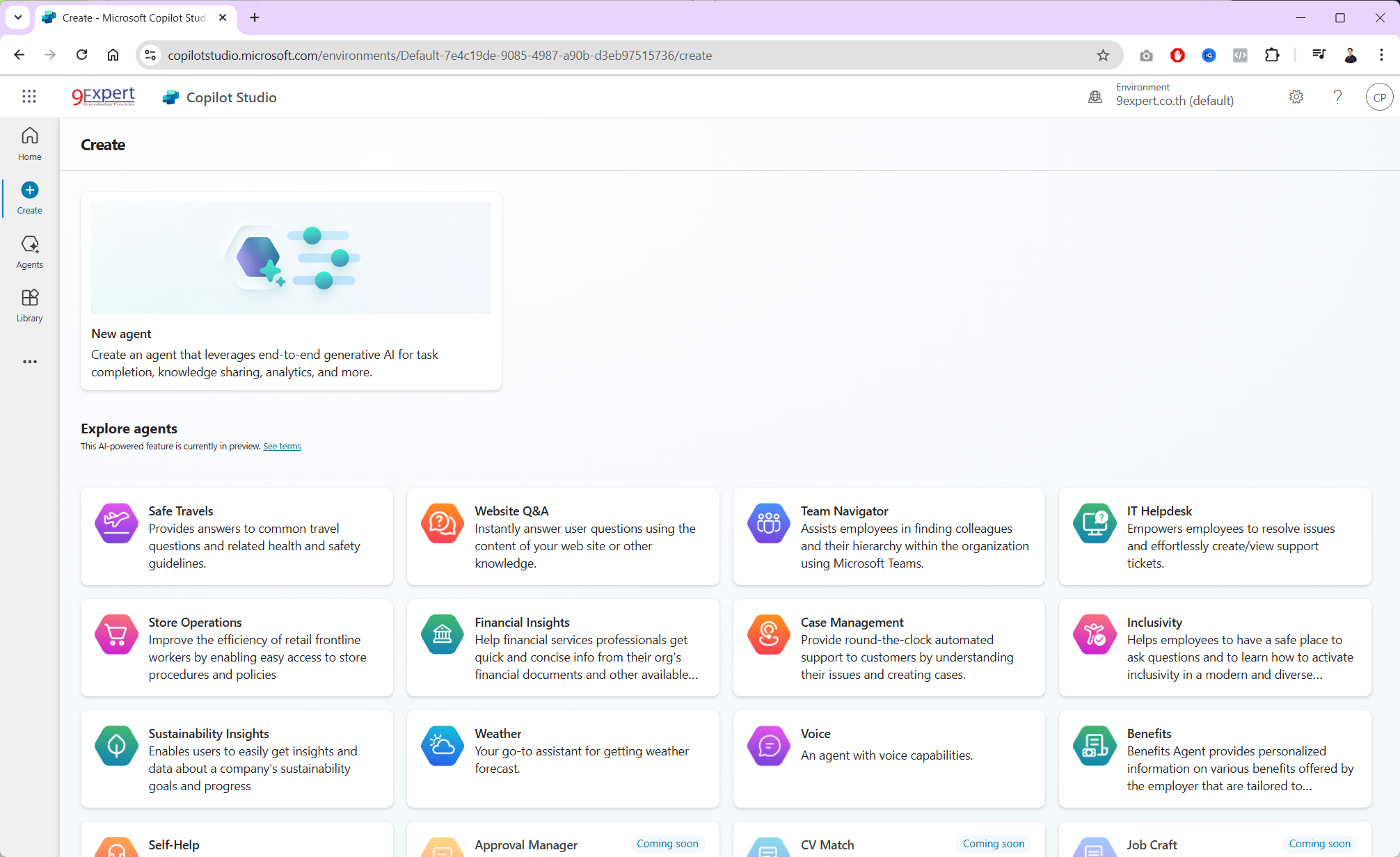The image size is (1400, 857).
Task: Open the CP profile avatar menu
Action: [1380, 97]
